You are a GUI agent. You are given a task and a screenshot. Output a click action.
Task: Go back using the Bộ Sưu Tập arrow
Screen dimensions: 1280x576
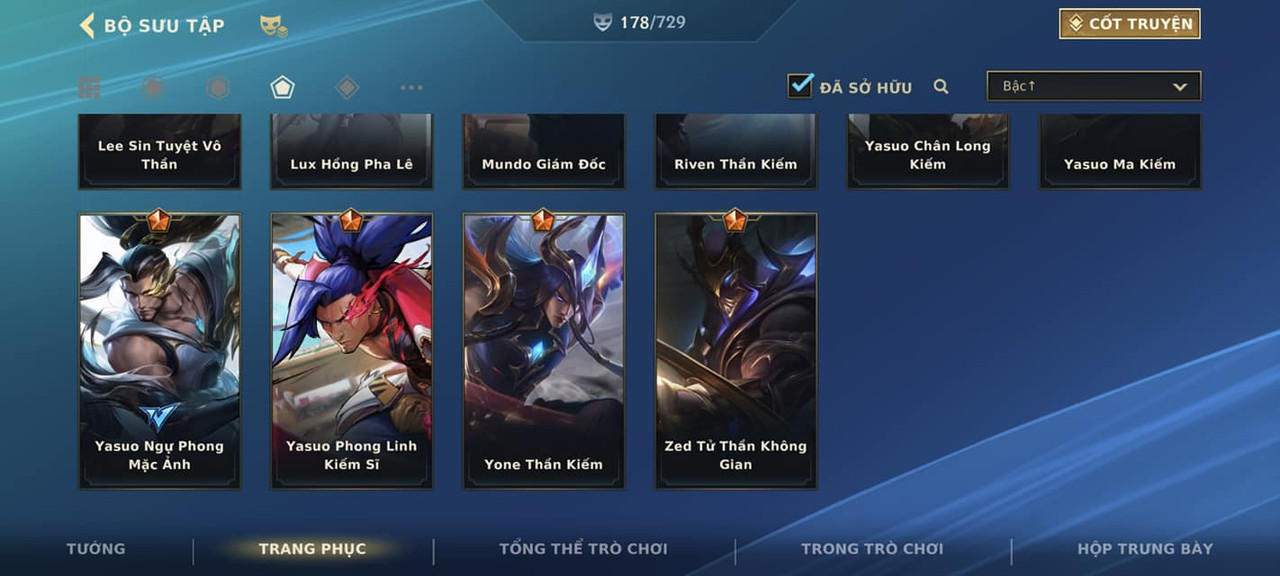87,25
